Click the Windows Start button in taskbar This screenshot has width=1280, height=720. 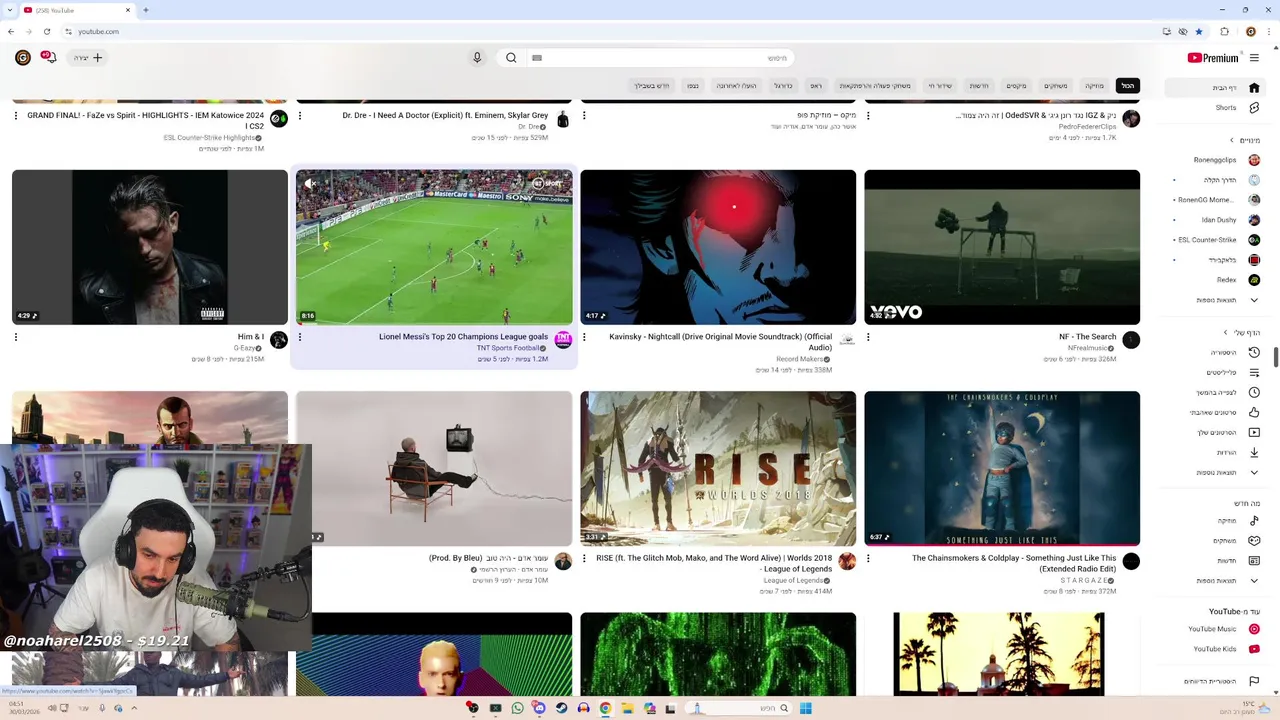806,708
